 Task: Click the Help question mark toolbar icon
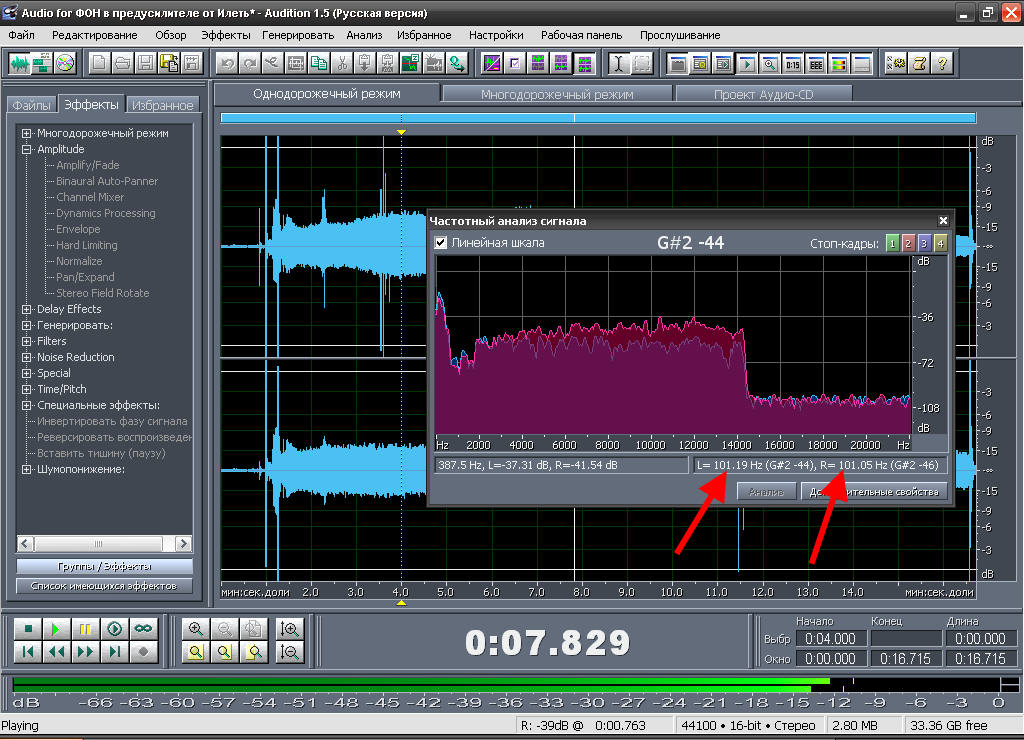tap(941, 64)
